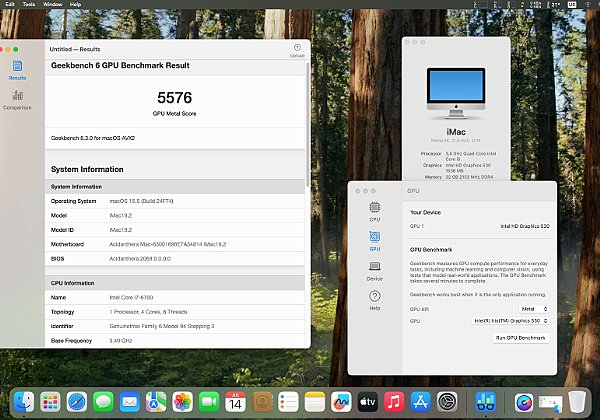Open the Help section in sidebar

[374, 302]
